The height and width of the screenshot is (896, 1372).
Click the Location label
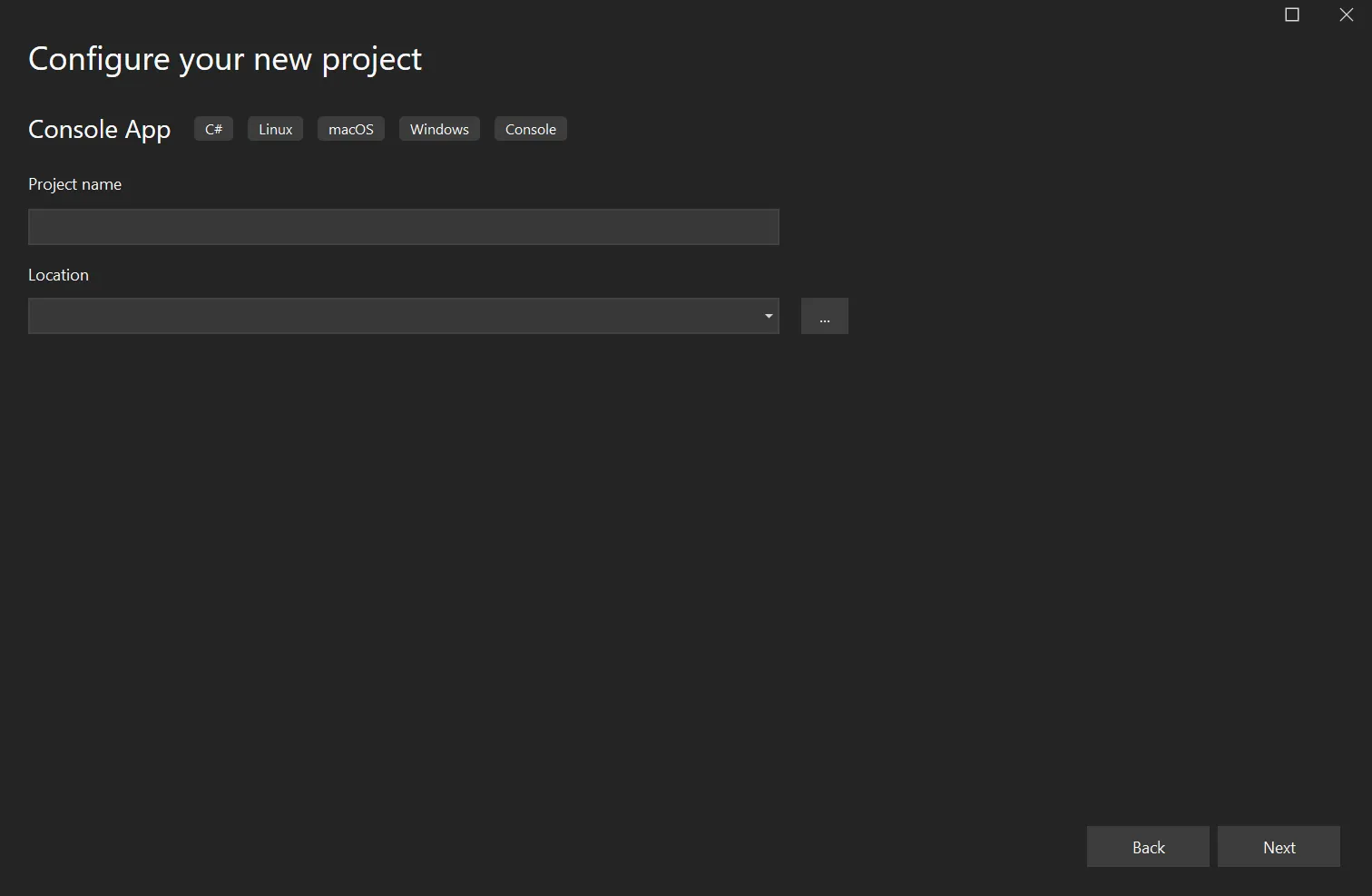click(58, 275)
